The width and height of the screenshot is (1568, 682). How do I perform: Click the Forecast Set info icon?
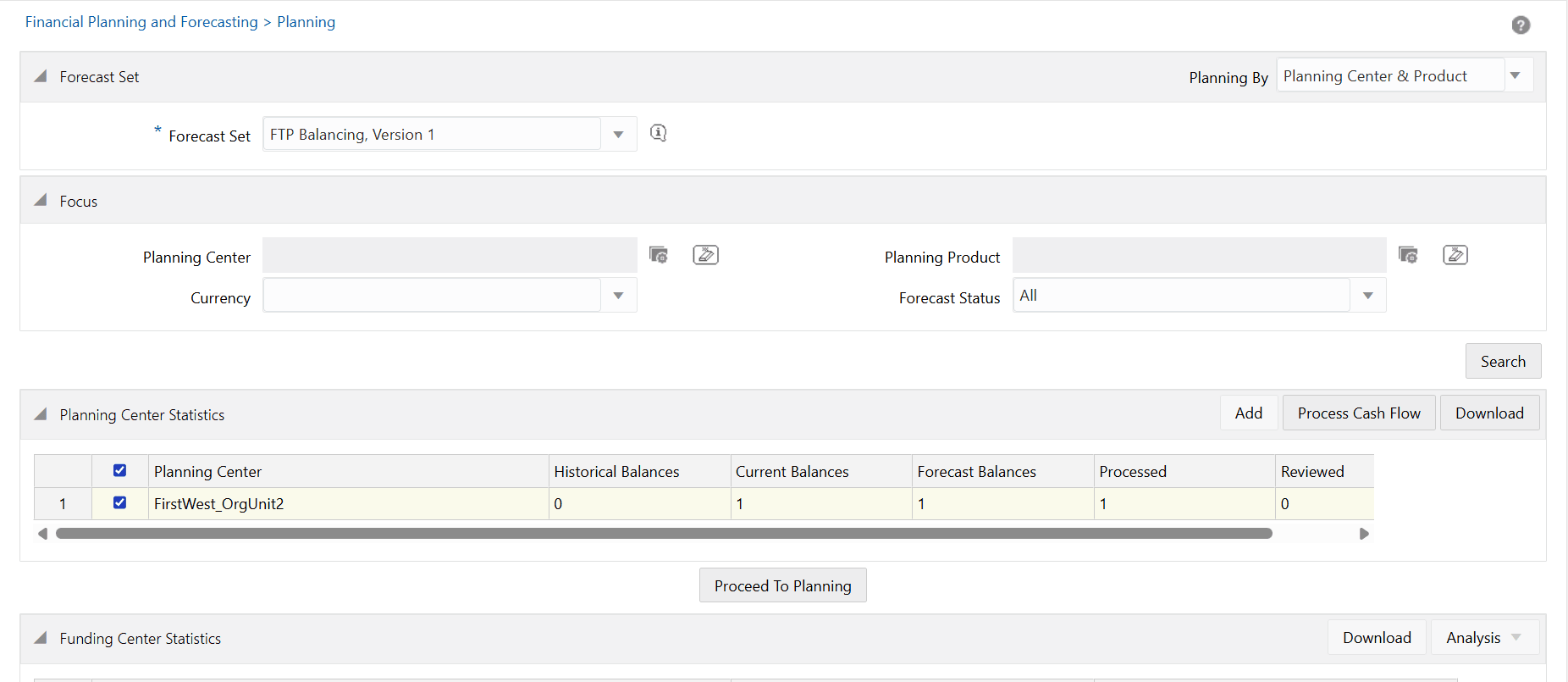pos(658,133)
